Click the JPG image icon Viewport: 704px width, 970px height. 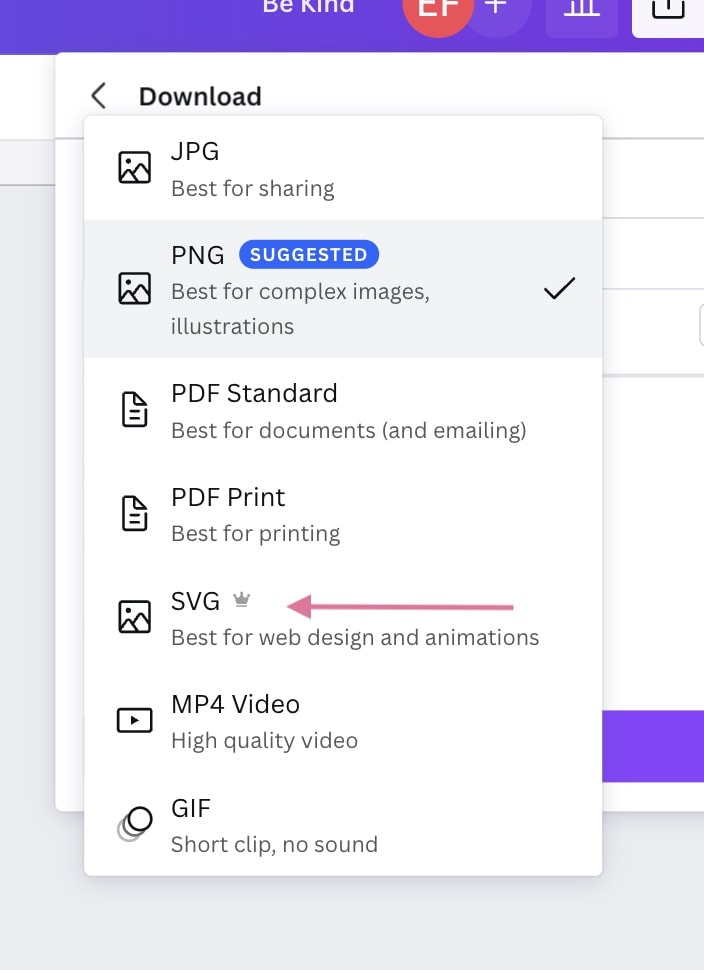coord(134,168)
